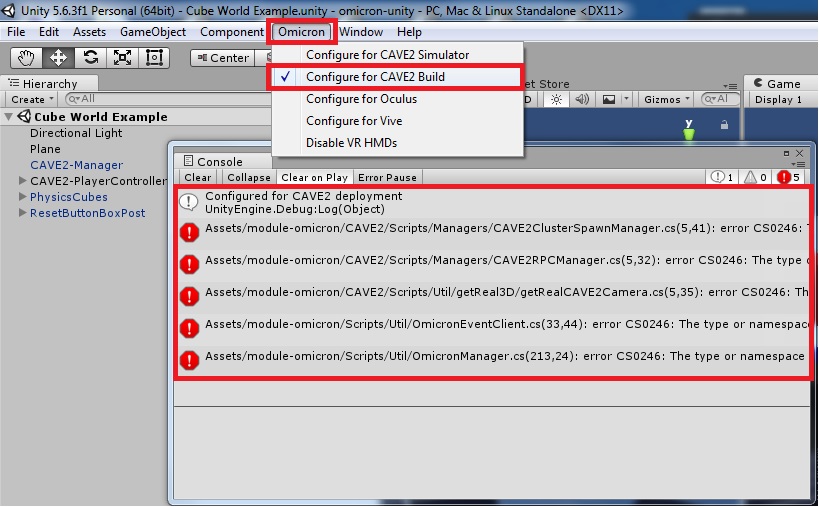Toggle scene audio speaker icon

[x=582, y=99]
